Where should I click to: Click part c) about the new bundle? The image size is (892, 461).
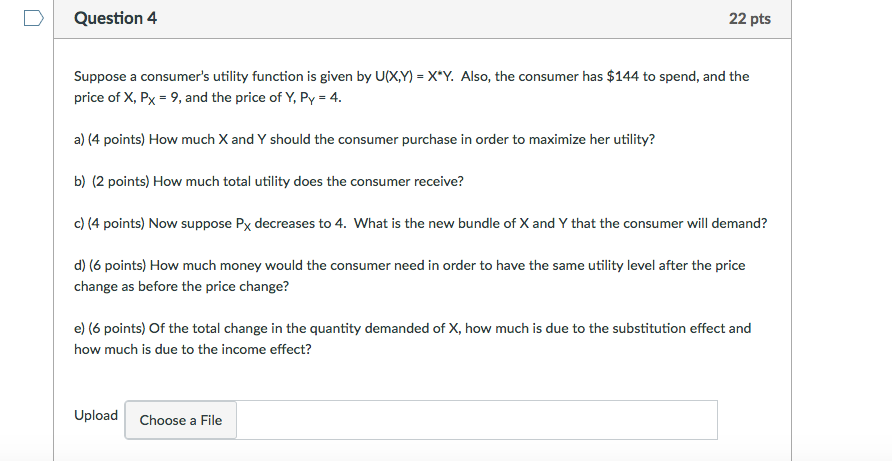pos(420,223)
